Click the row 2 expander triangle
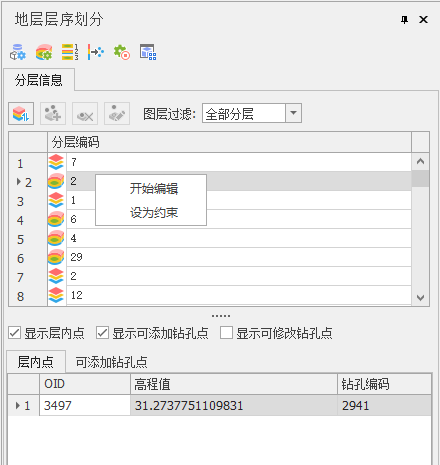 pos(19,182)
